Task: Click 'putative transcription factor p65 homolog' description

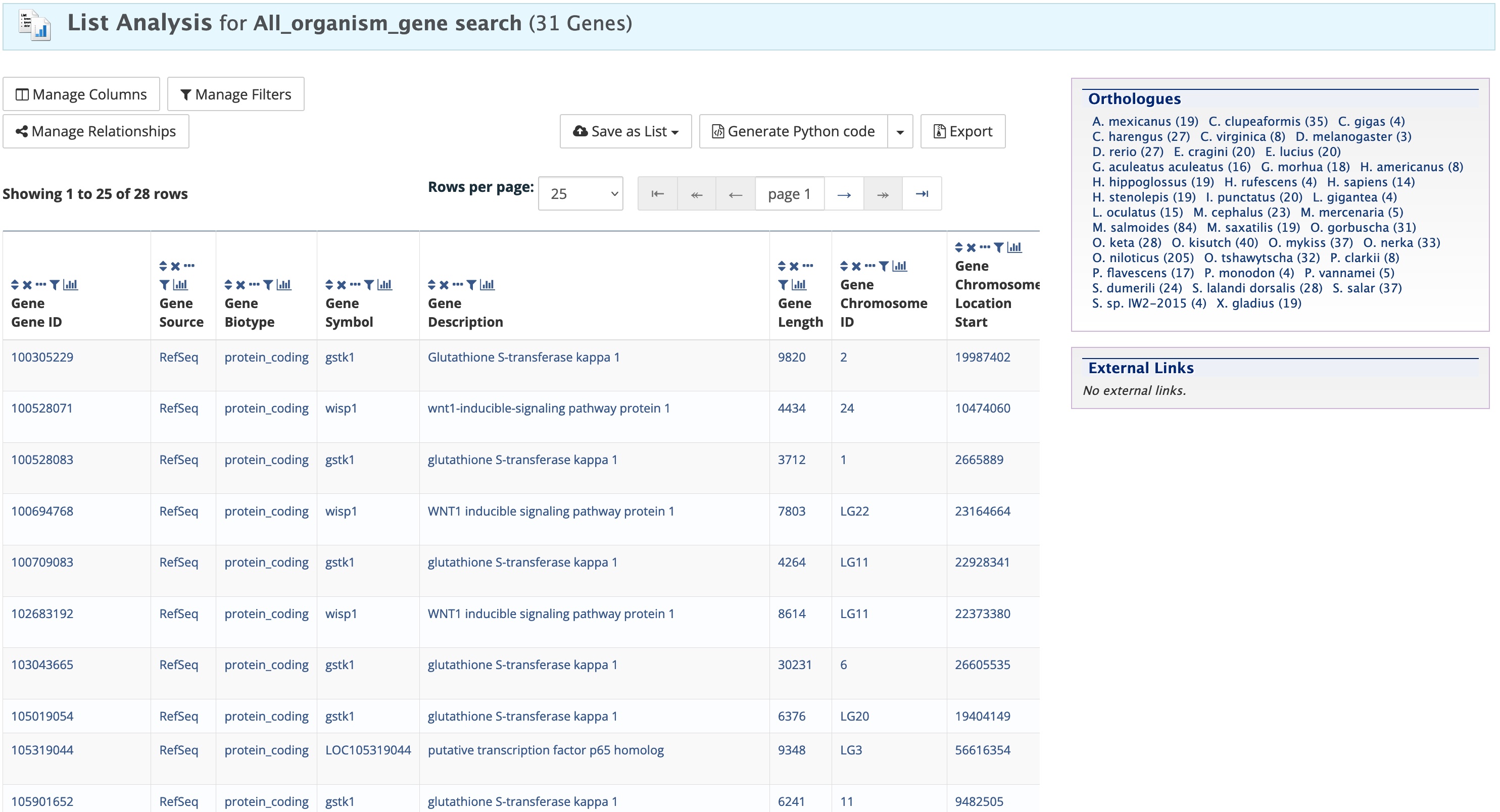Action: [x=546, y=750]
